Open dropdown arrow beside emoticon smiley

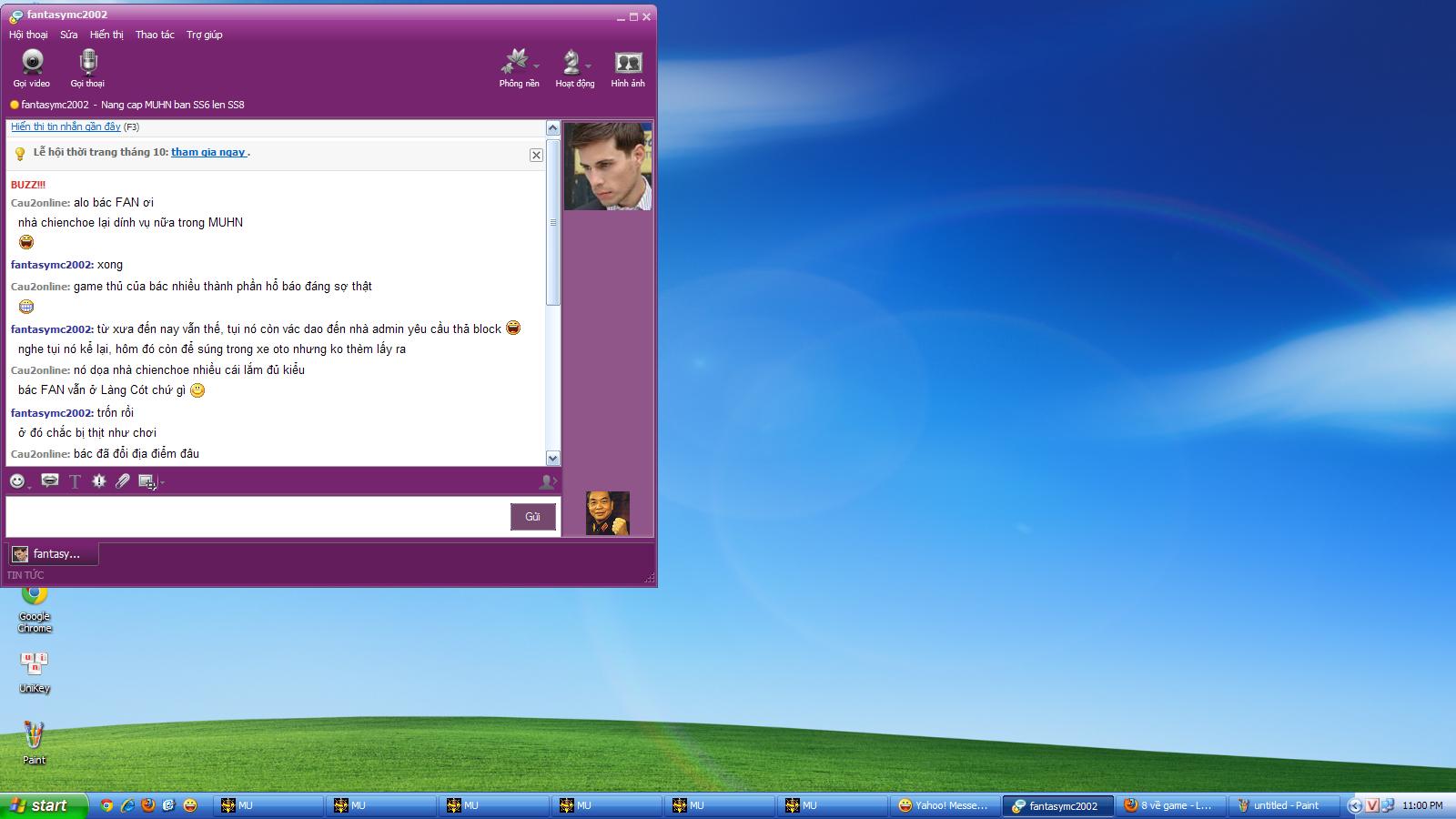tap(29, 486)
